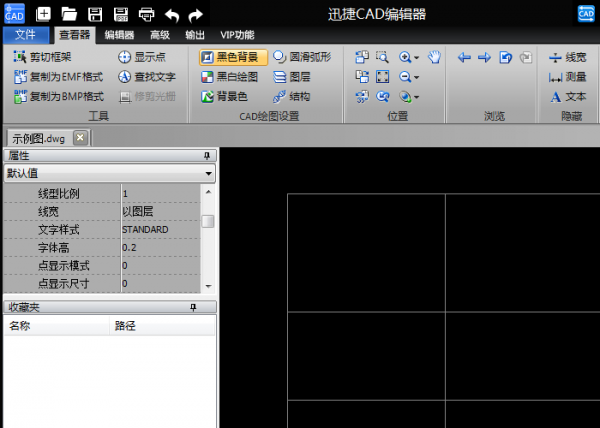Click the print icon in title bar
600x428 pixels.
click(146, 14)
